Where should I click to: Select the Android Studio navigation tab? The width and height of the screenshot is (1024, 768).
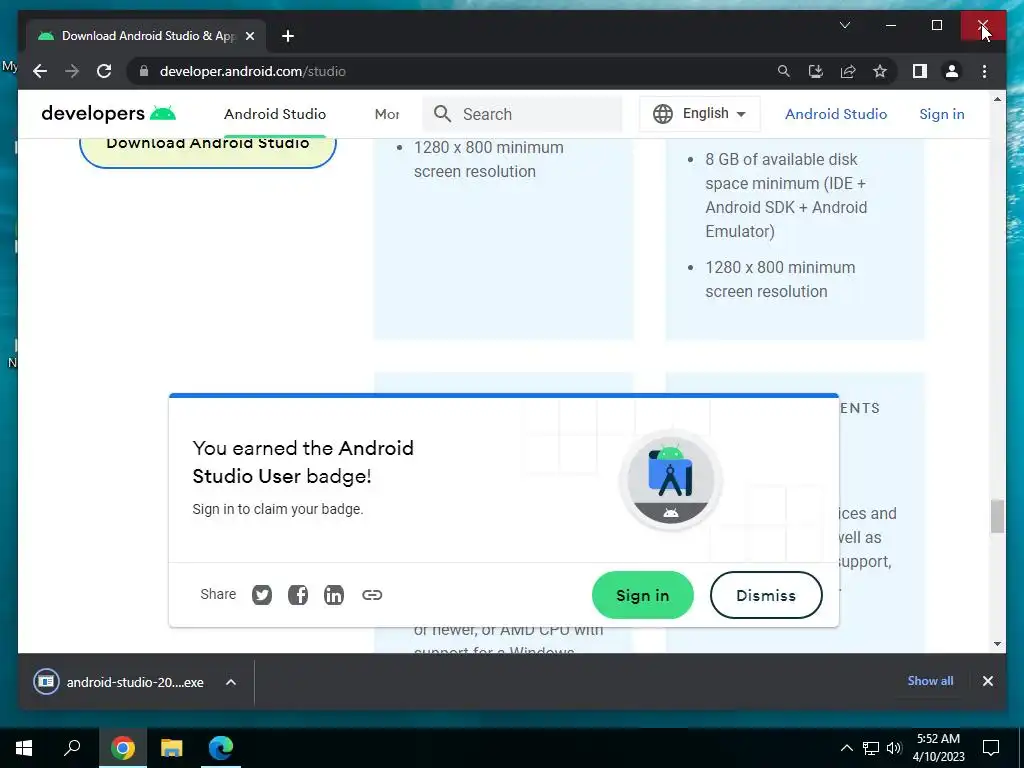(x=275, y=114)
